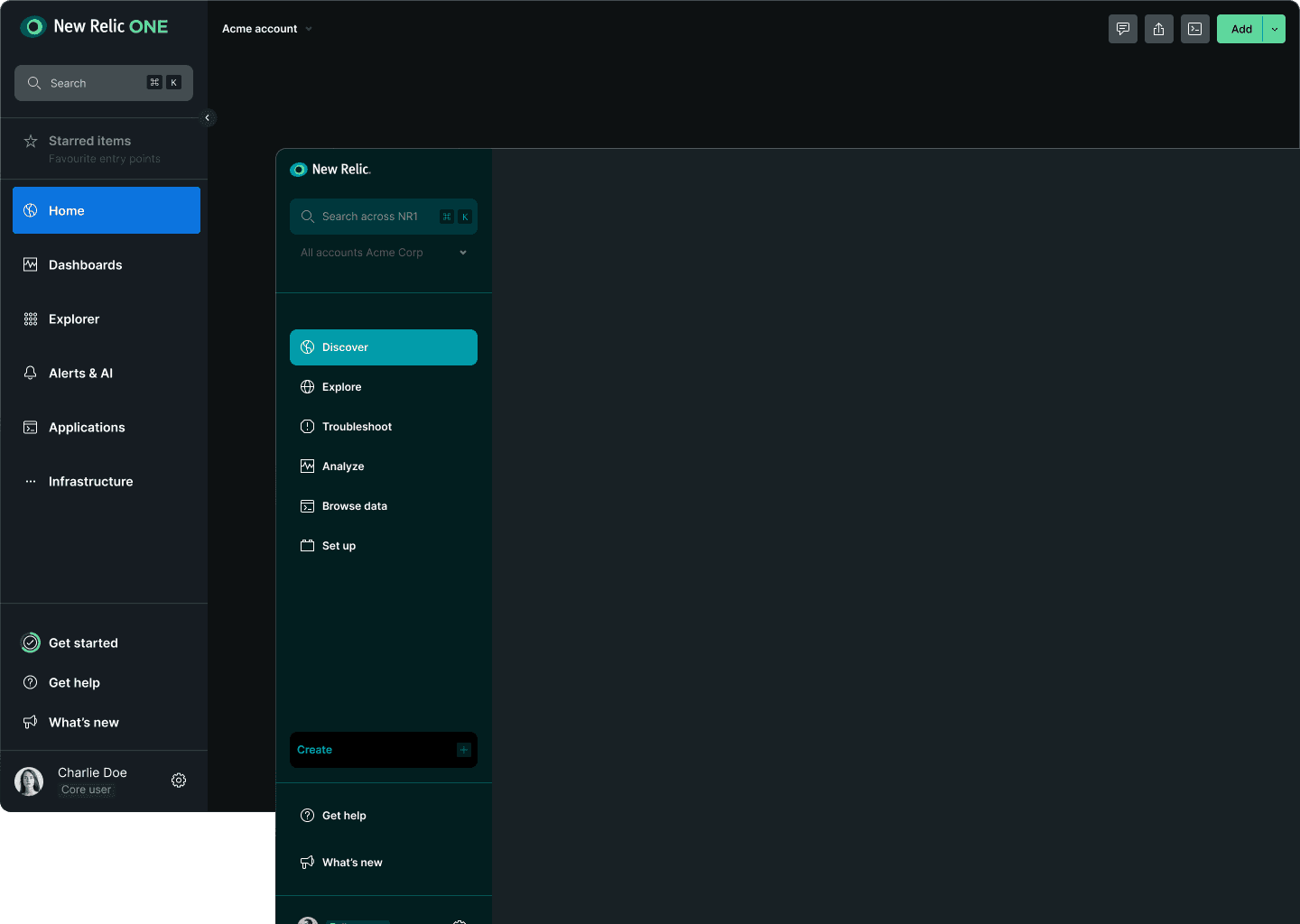1300x924 pixels.
Task: Open Alerts & AI in the sidebar
Action: [107, 373]
